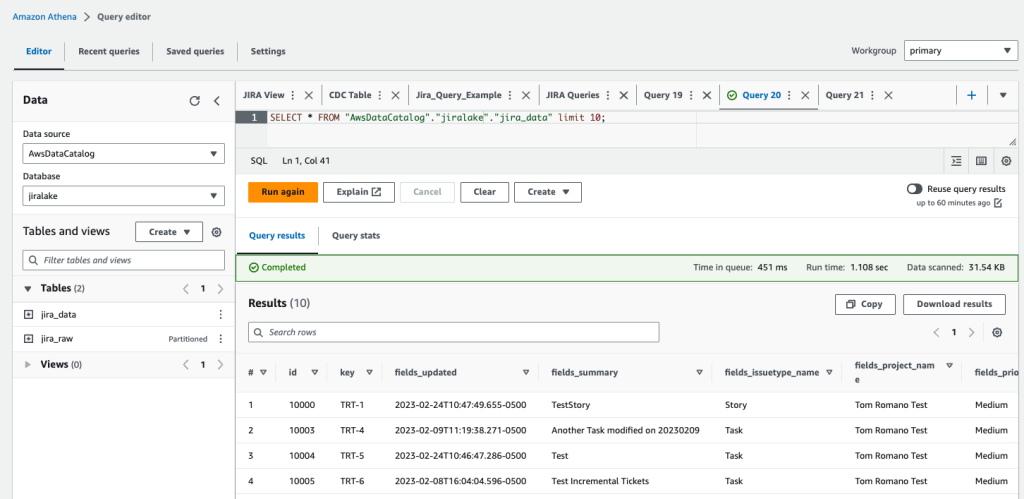The width and height of the screenshot is (1024, 499).
Task: Open the JIRA Queries tab options menu
Action: [607, 95]
